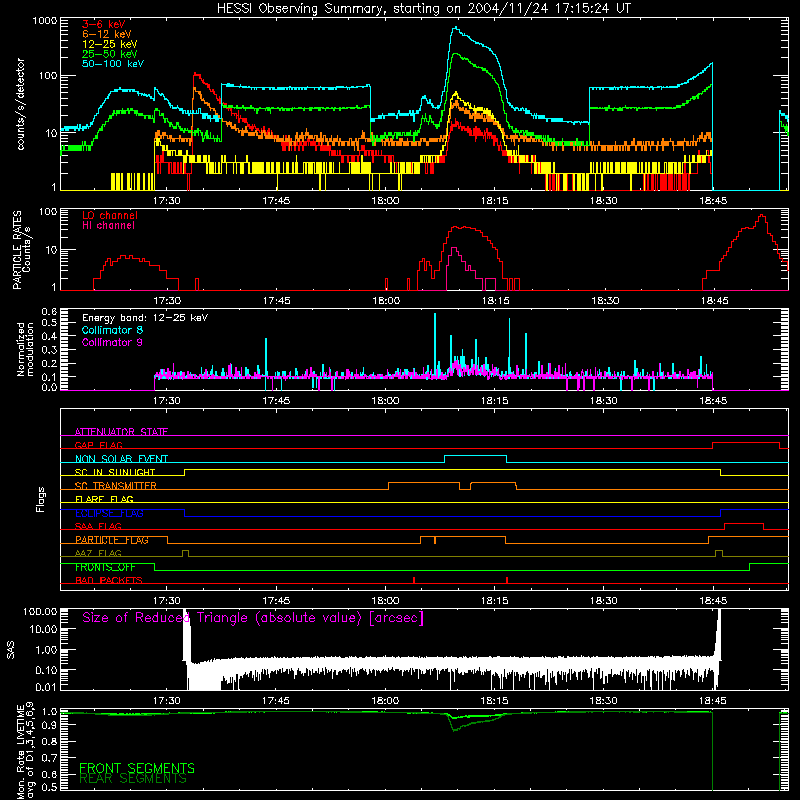Viewport: 800px width, 800px height.
Task: Click the 0.9 tick on livetime axis
Action: 49,725
